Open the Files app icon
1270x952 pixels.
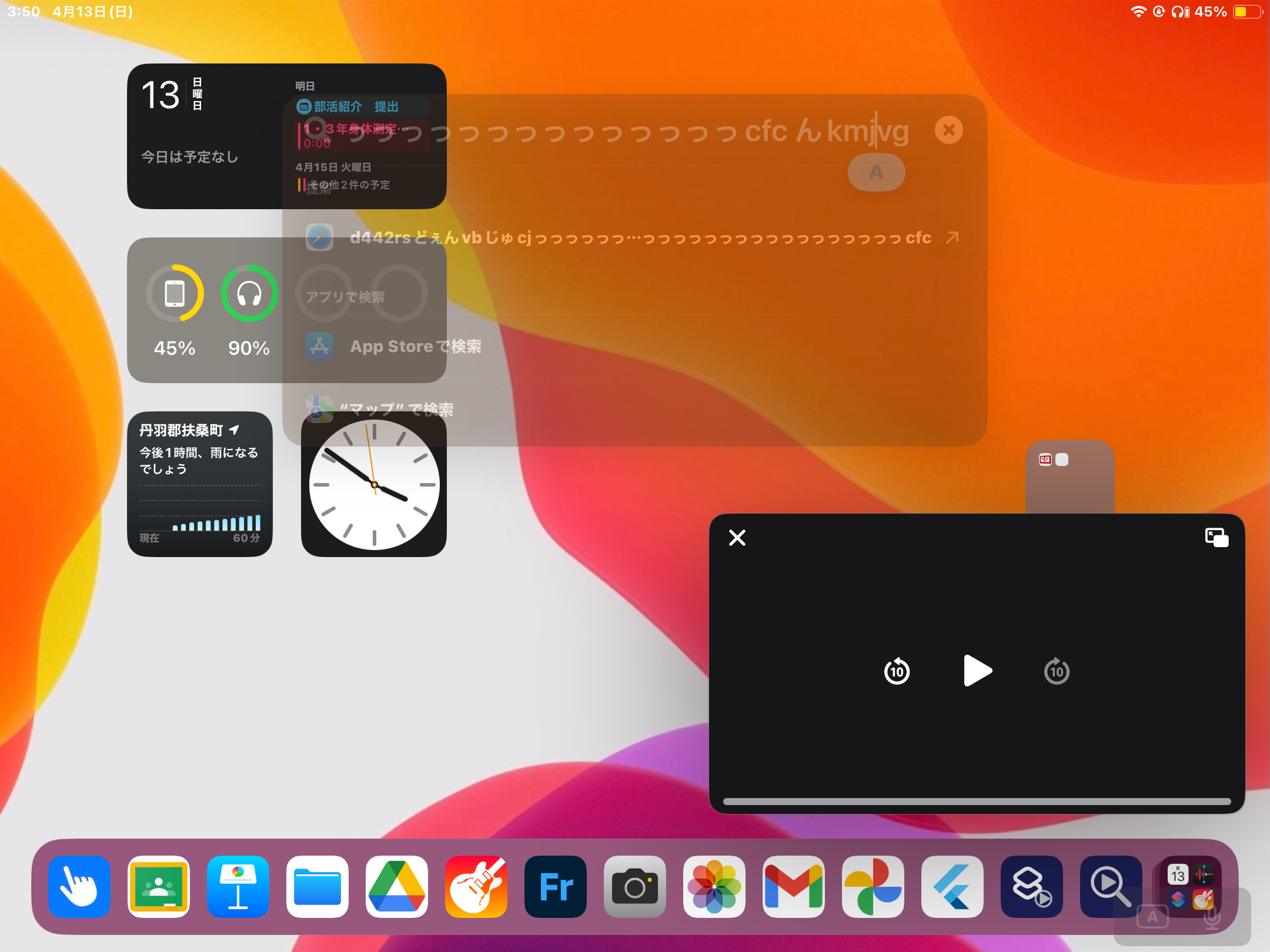pyautogui.click(x=317, y=887)
